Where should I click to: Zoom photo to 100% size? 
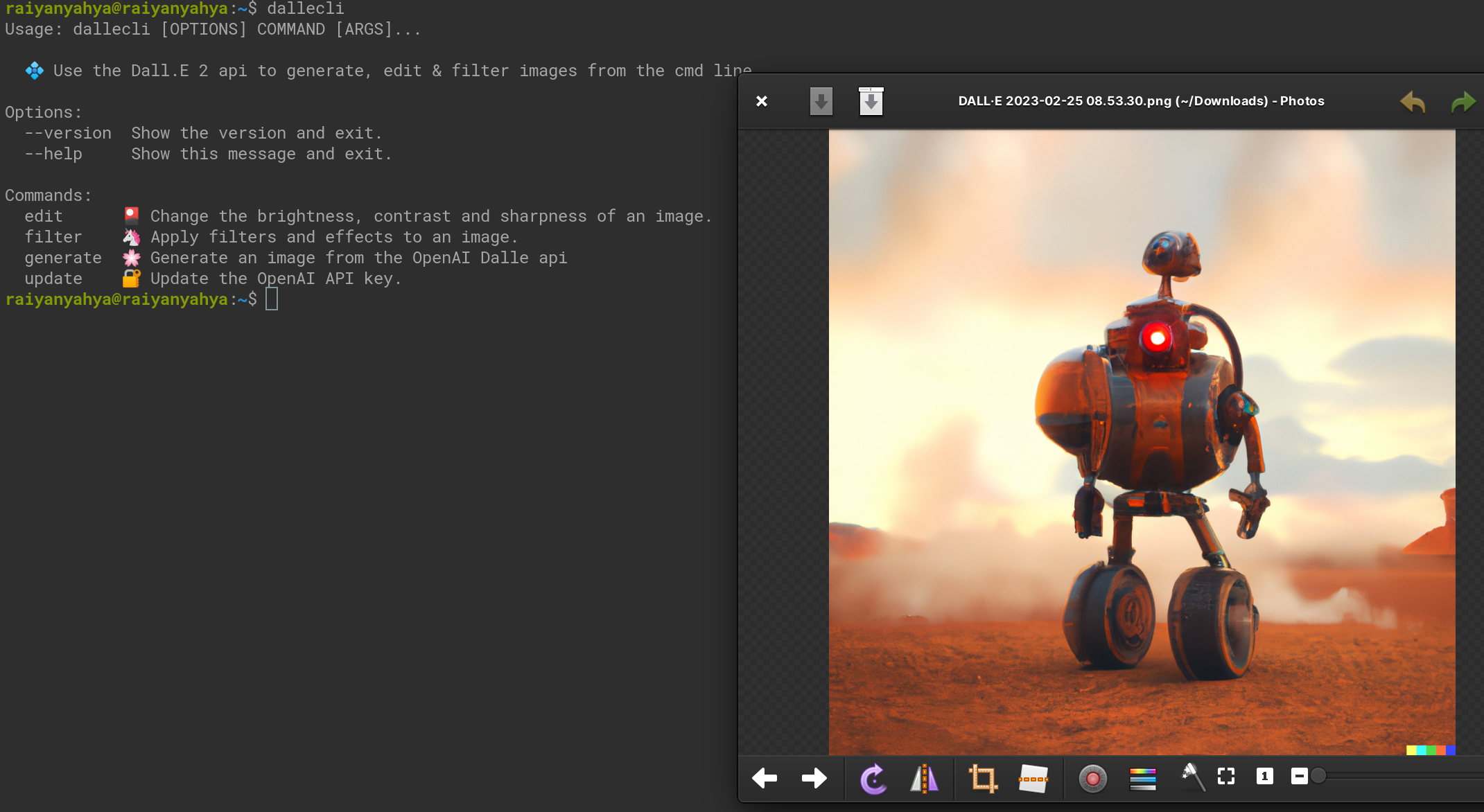pos(1264,777)
